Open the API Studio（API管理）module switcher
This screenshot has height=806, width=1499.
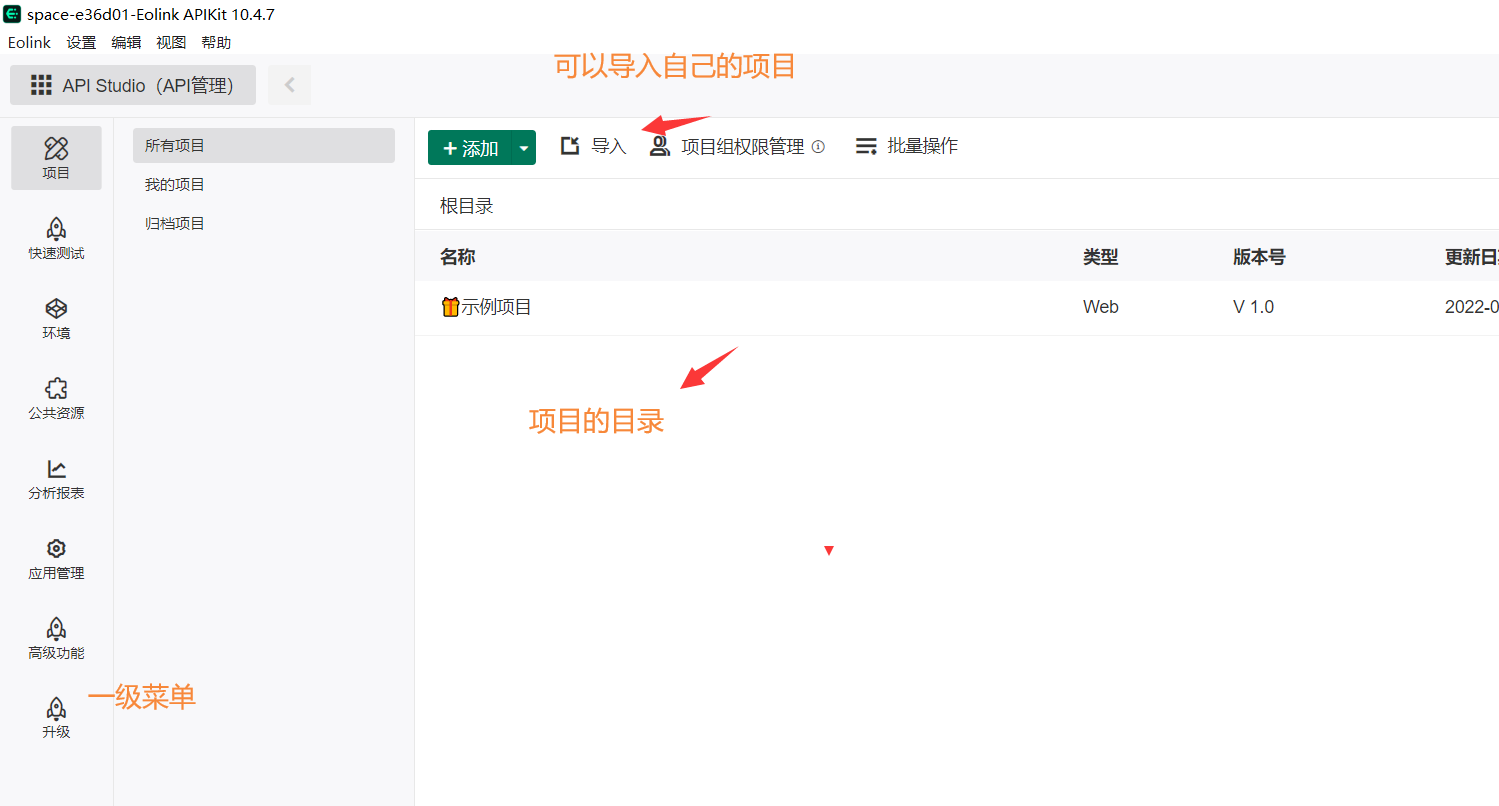pyautogui.click(x=133, y=85)
